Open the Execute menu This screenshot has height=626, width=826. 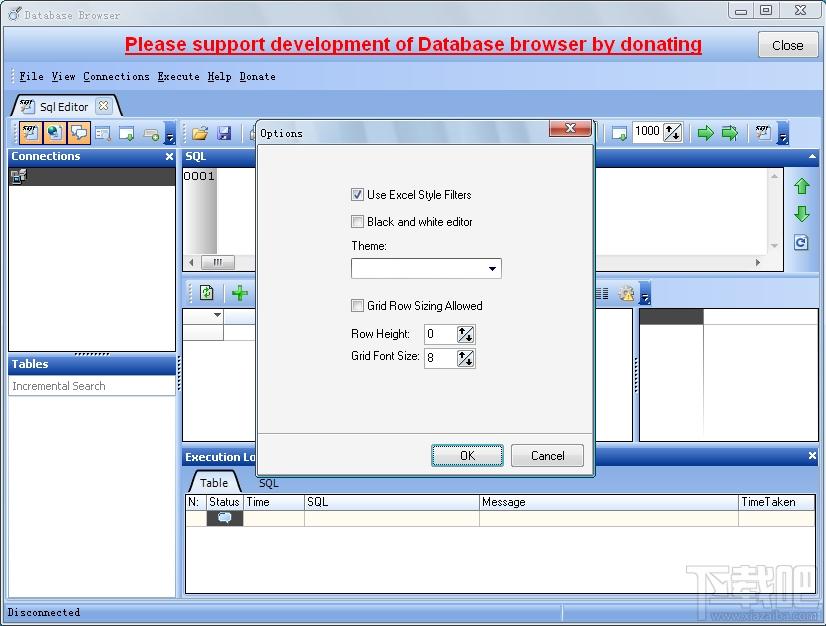click(x=178, y=76)
